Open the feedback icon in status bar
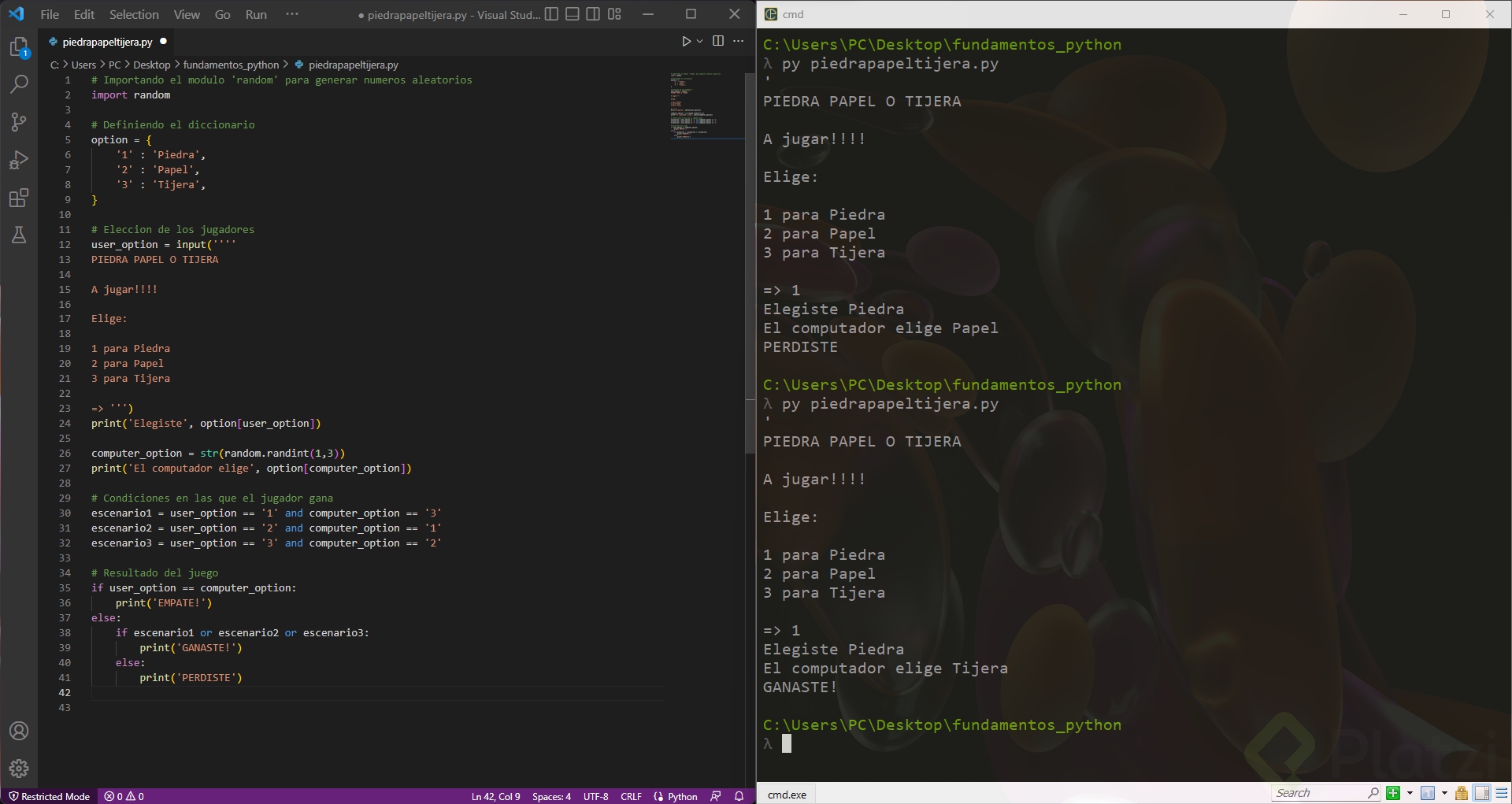 (x=715, y=796)
